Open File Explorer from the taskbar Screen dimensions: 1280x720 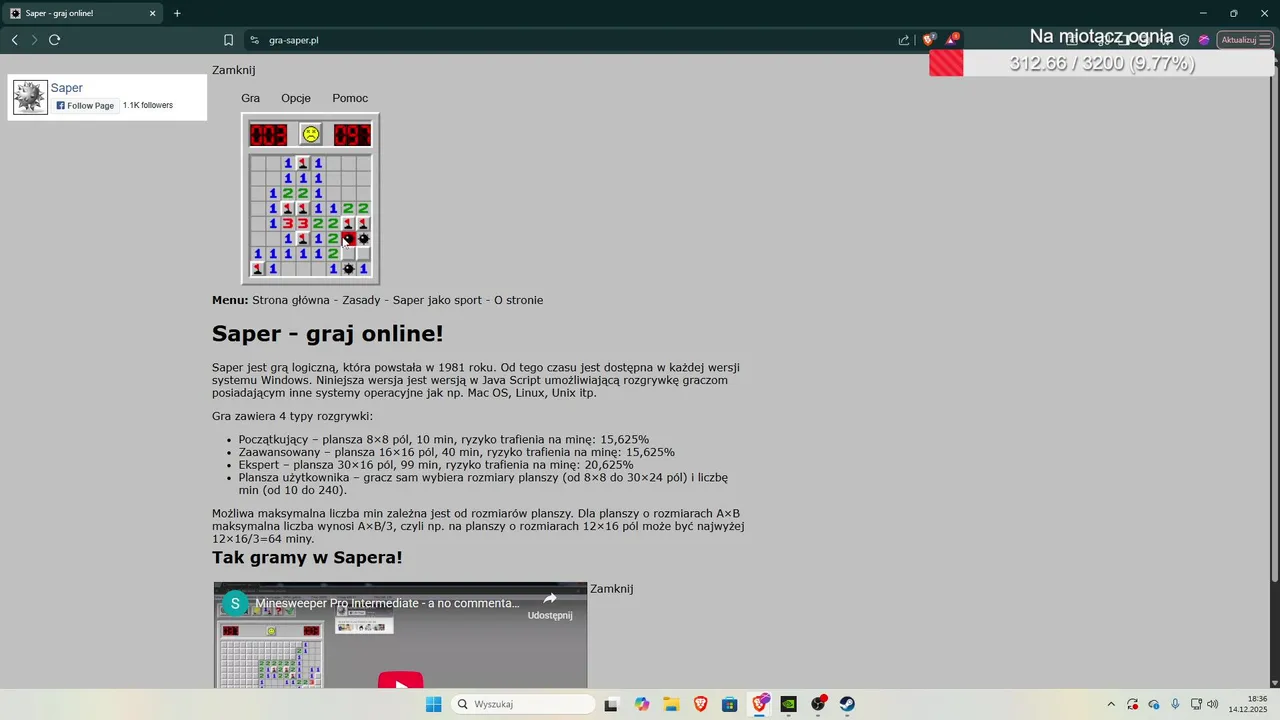click(670, 704)
